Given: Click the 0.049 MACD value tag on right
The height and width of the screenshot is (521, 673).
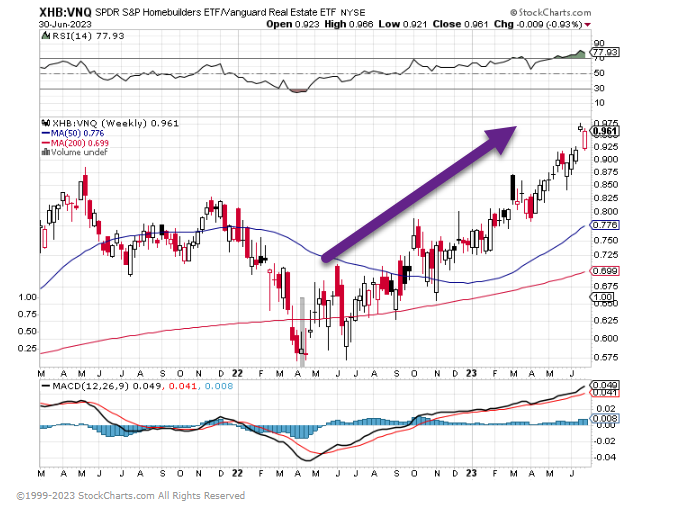Looking at the screenshot, I should tap(605, 385).
